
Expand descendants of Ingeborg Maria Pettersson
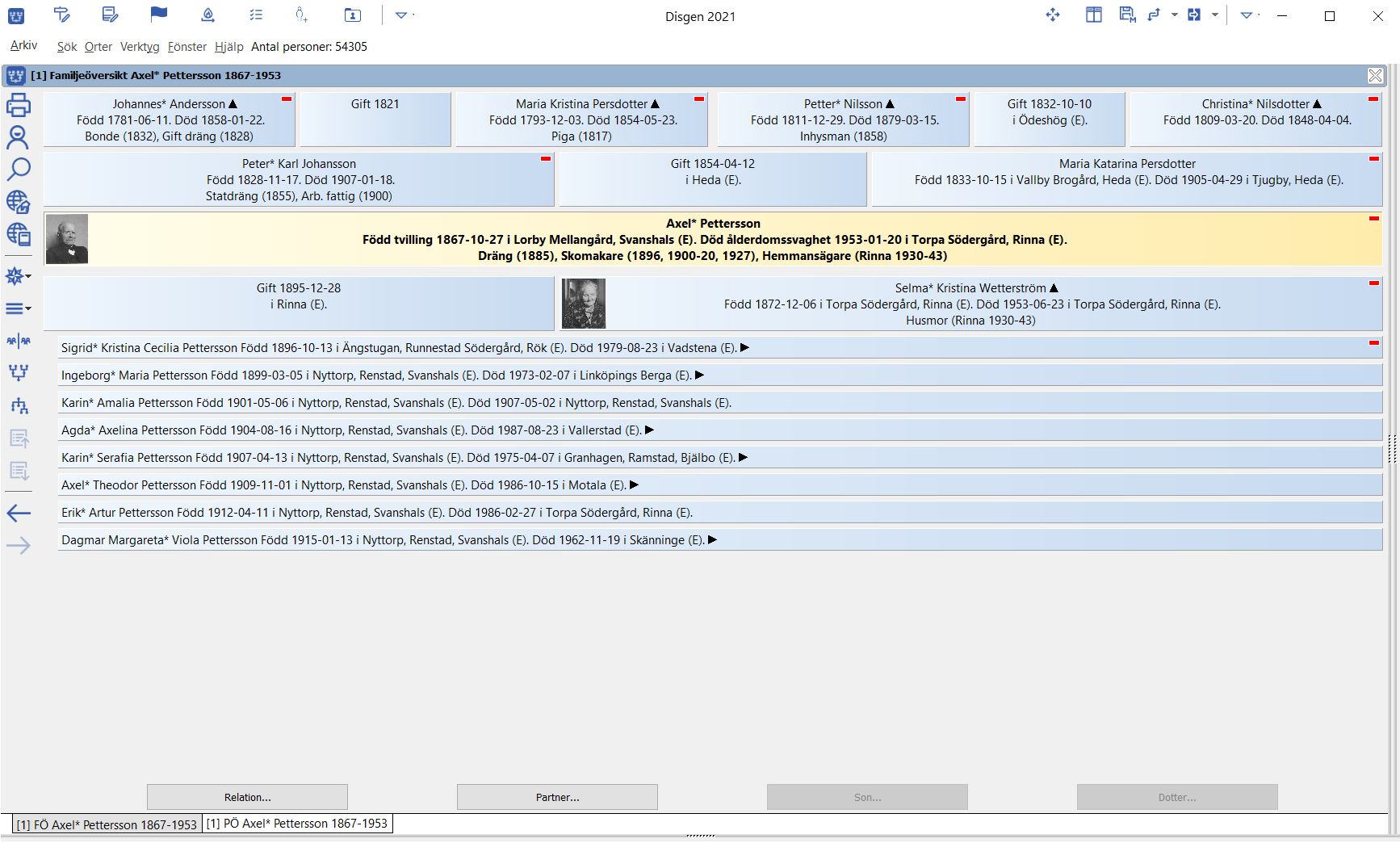point(700,375)
